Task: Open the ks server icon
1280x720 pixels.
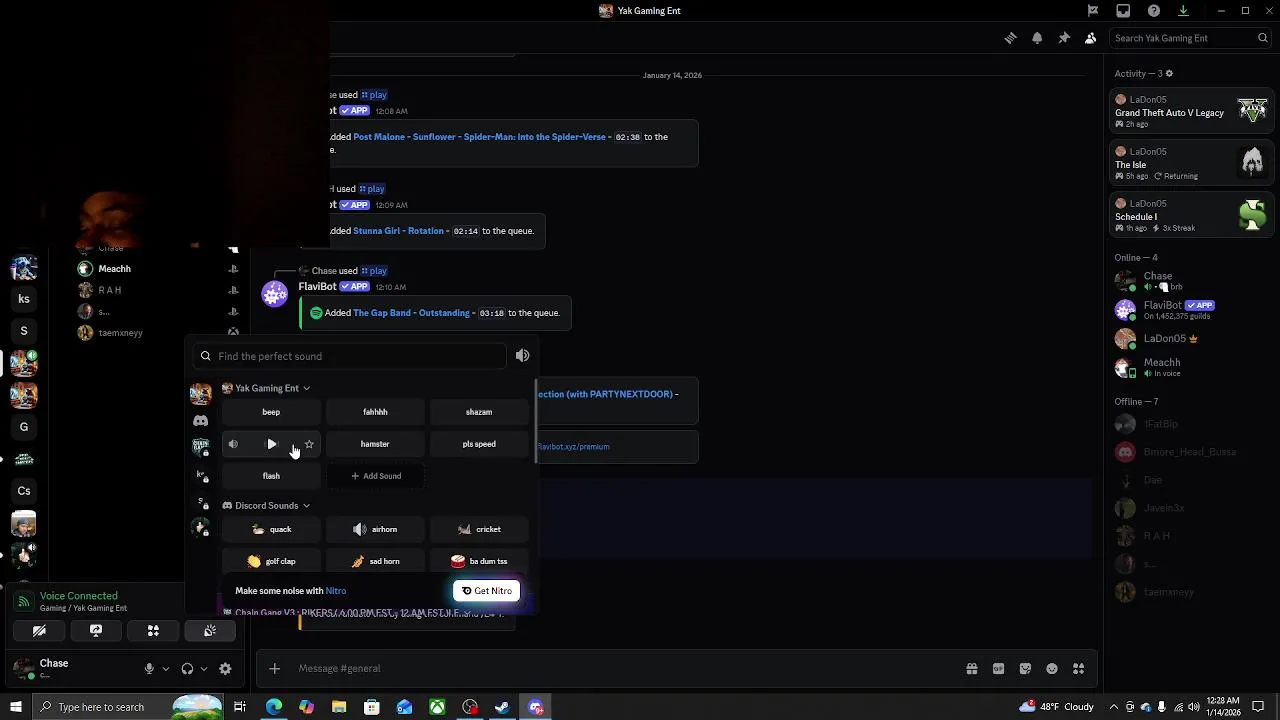Action: tap(24, 299)
